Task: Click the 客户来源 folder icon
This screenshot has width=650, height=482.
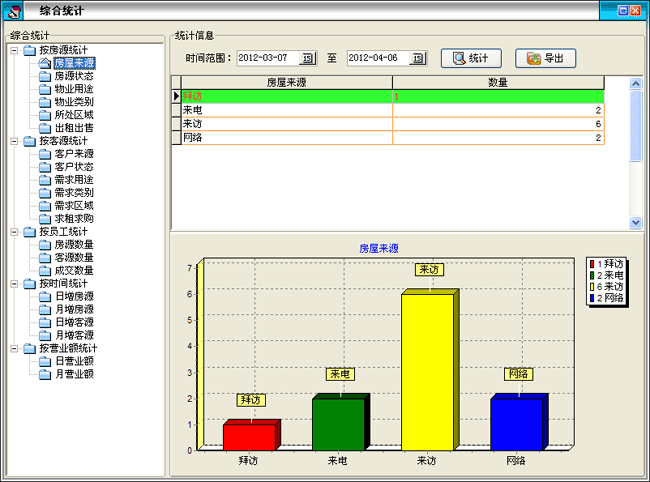Action: (x=45, y=154)
